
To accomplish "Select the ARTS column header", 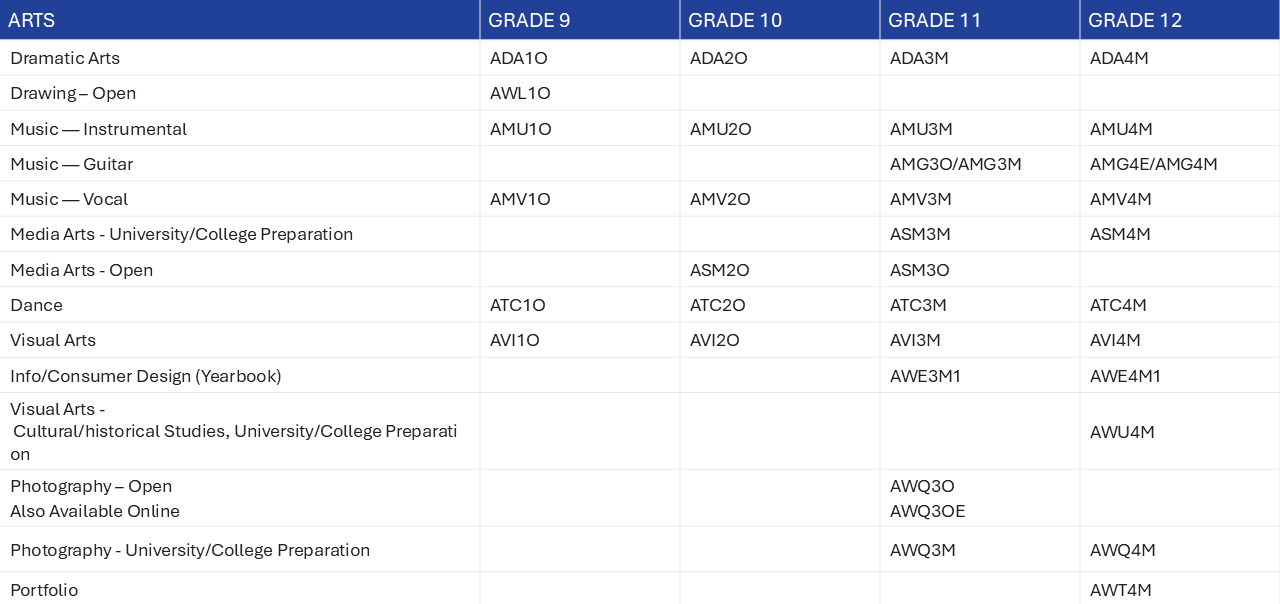I will click(x=240, y=20).
